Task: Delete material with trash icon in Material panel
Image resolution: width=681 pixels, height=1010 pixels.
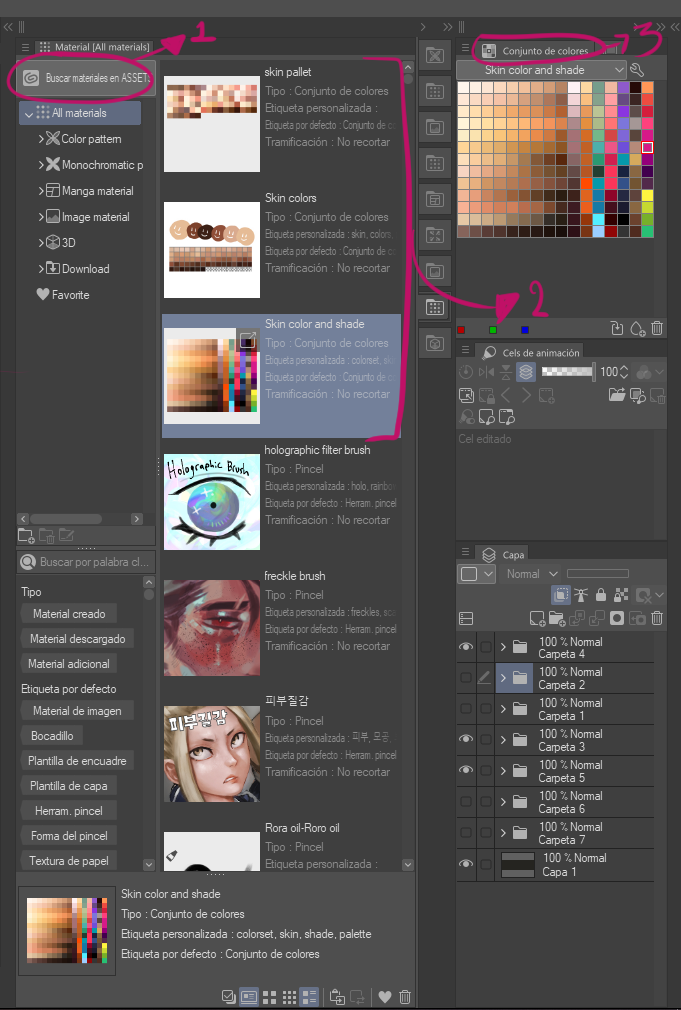Action: (405, 996)
